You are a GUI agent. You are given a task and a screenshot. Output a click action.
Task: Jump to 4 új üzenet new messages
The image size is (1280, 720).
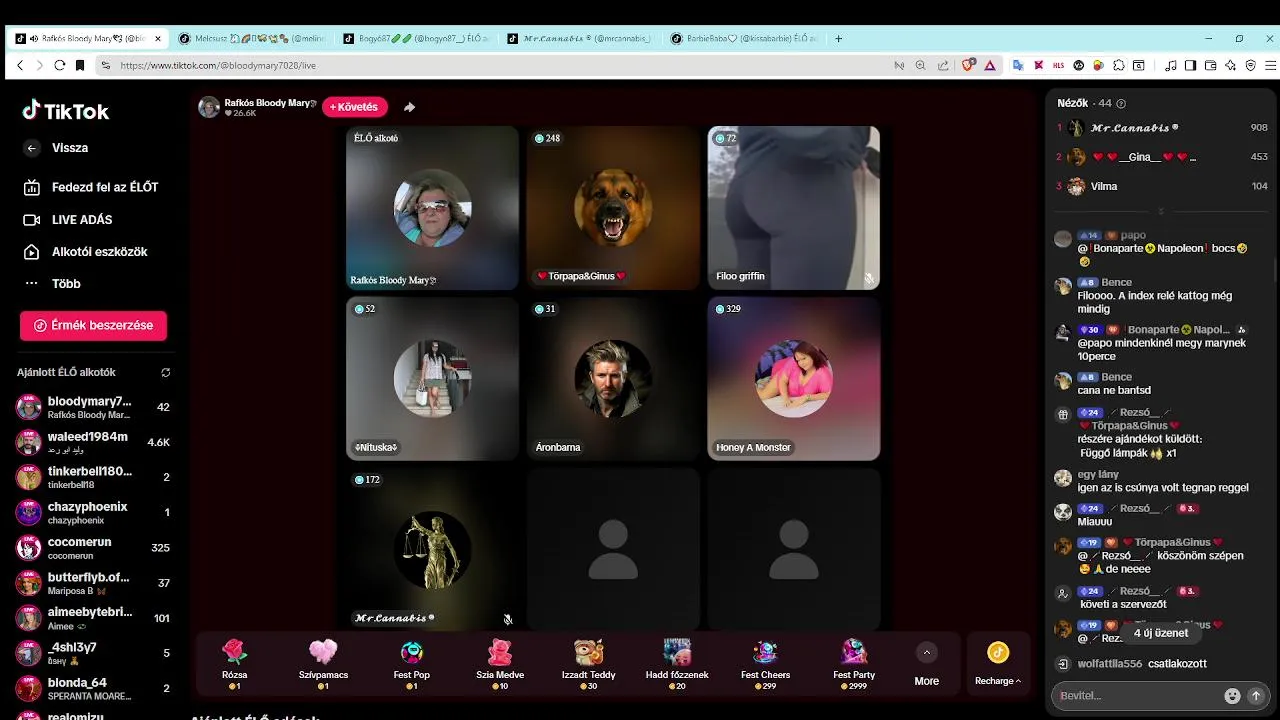coord(1161,633)
